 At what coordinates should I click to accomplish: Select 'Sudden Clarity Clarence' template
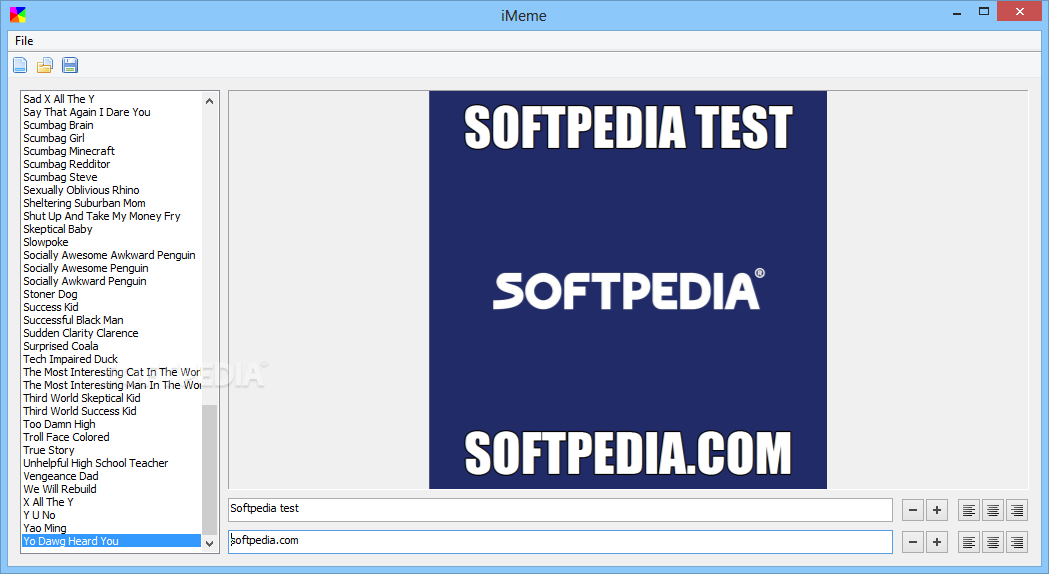[x=80, y=333]
